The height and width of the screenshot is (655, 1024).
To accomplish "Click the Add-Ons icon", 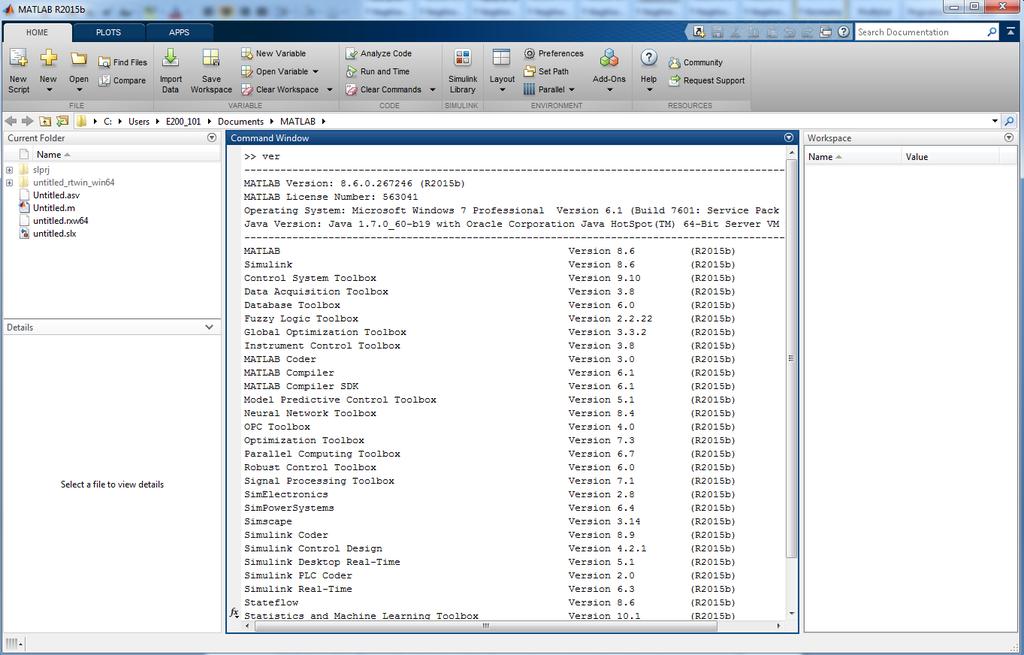I will pos(609,57).
